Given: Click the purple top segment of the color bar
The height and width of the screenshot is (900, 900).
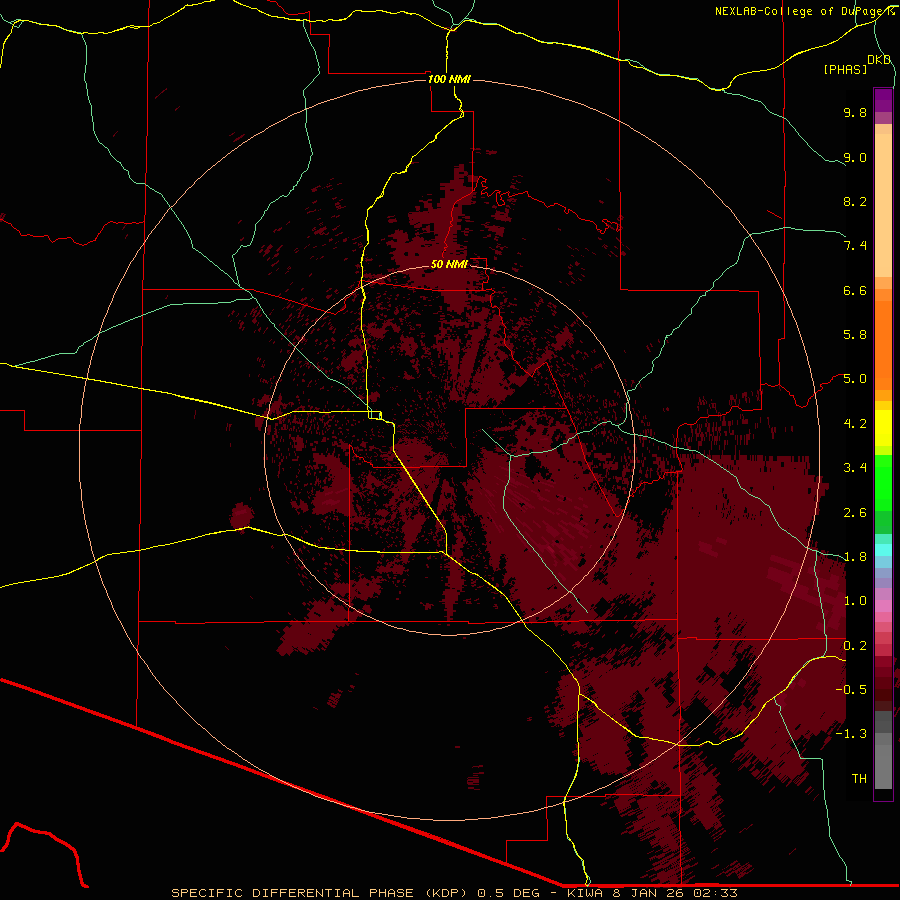Looking at the screenshot, I should click(883, 101).
